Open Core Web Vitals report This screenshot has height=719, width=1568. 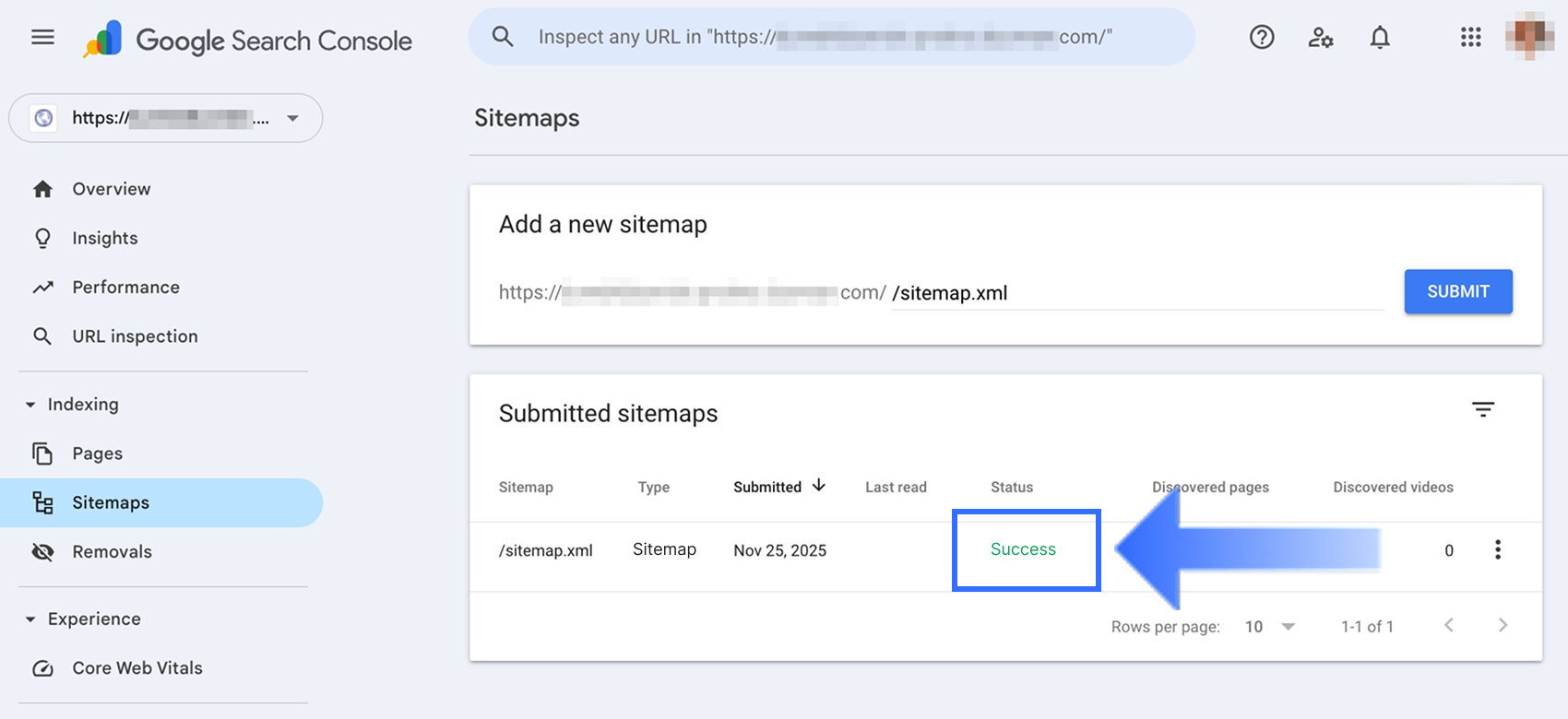pos(137,668)
